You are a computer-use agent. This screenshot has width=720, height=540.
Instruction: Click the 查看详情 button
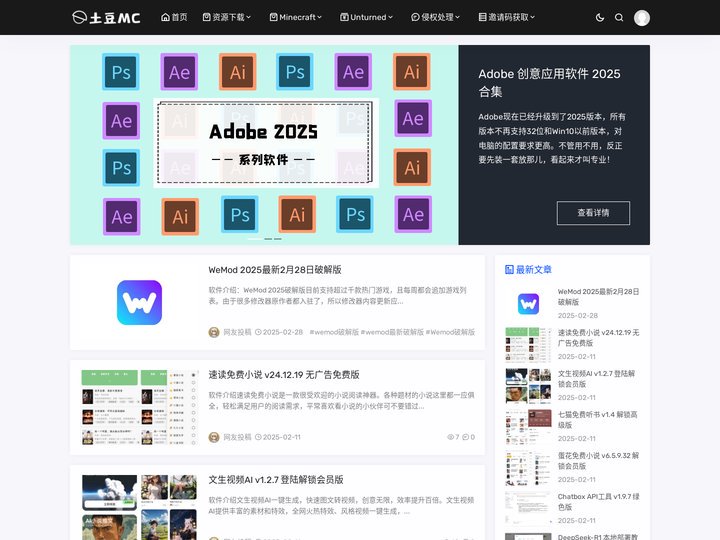click(593, 213)
